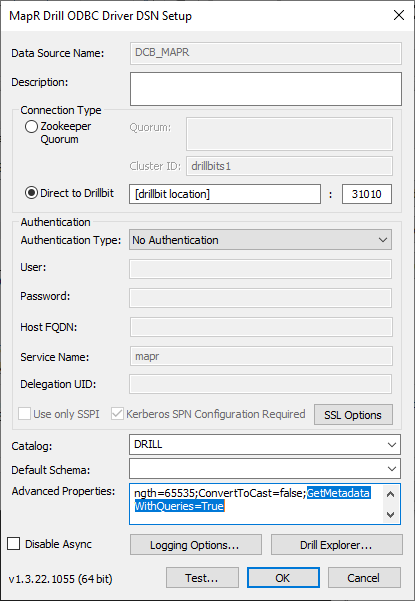The height and width of the screenshot is (601, 415).
Task: Close the DSN Setup dialog window
Action: point(399,15)
